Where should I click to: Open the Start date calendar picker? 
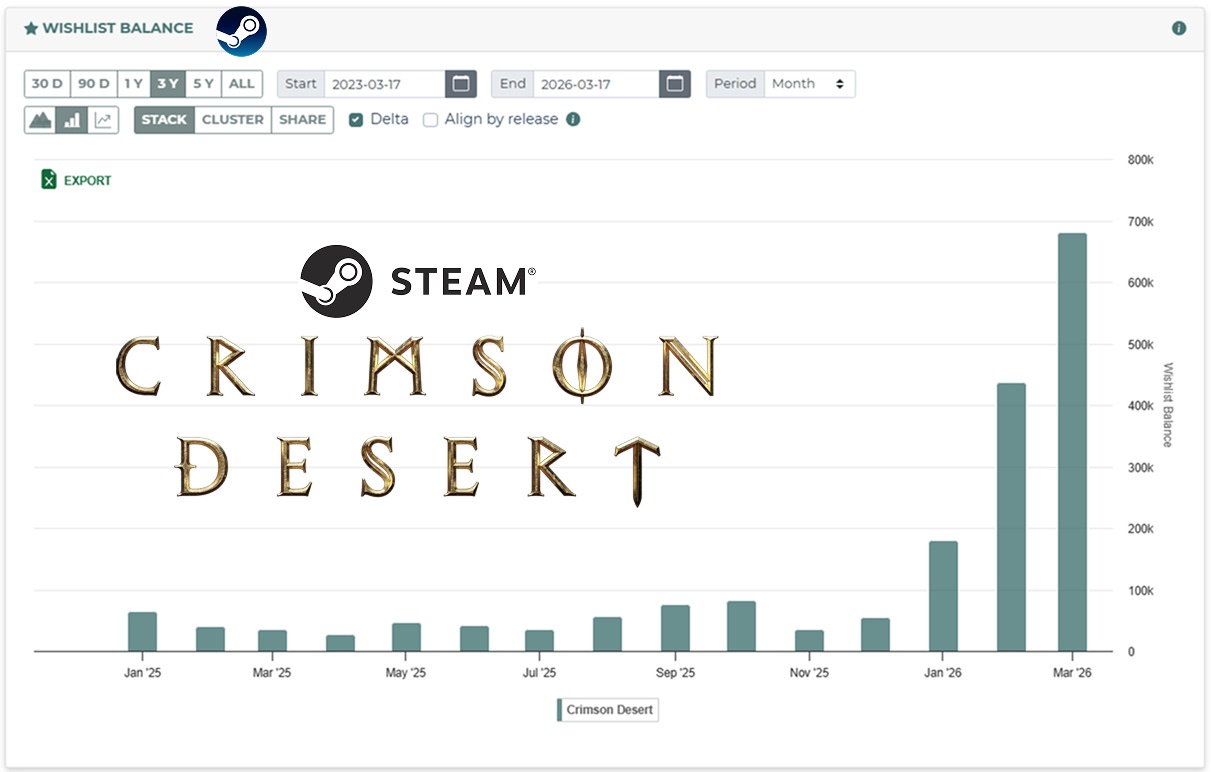460,84
